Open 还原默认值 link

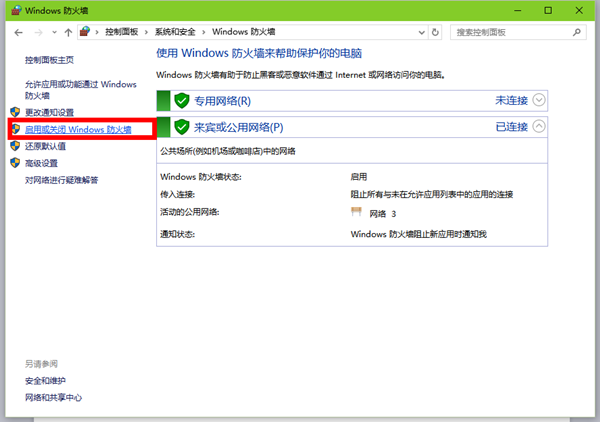point(45,146)
